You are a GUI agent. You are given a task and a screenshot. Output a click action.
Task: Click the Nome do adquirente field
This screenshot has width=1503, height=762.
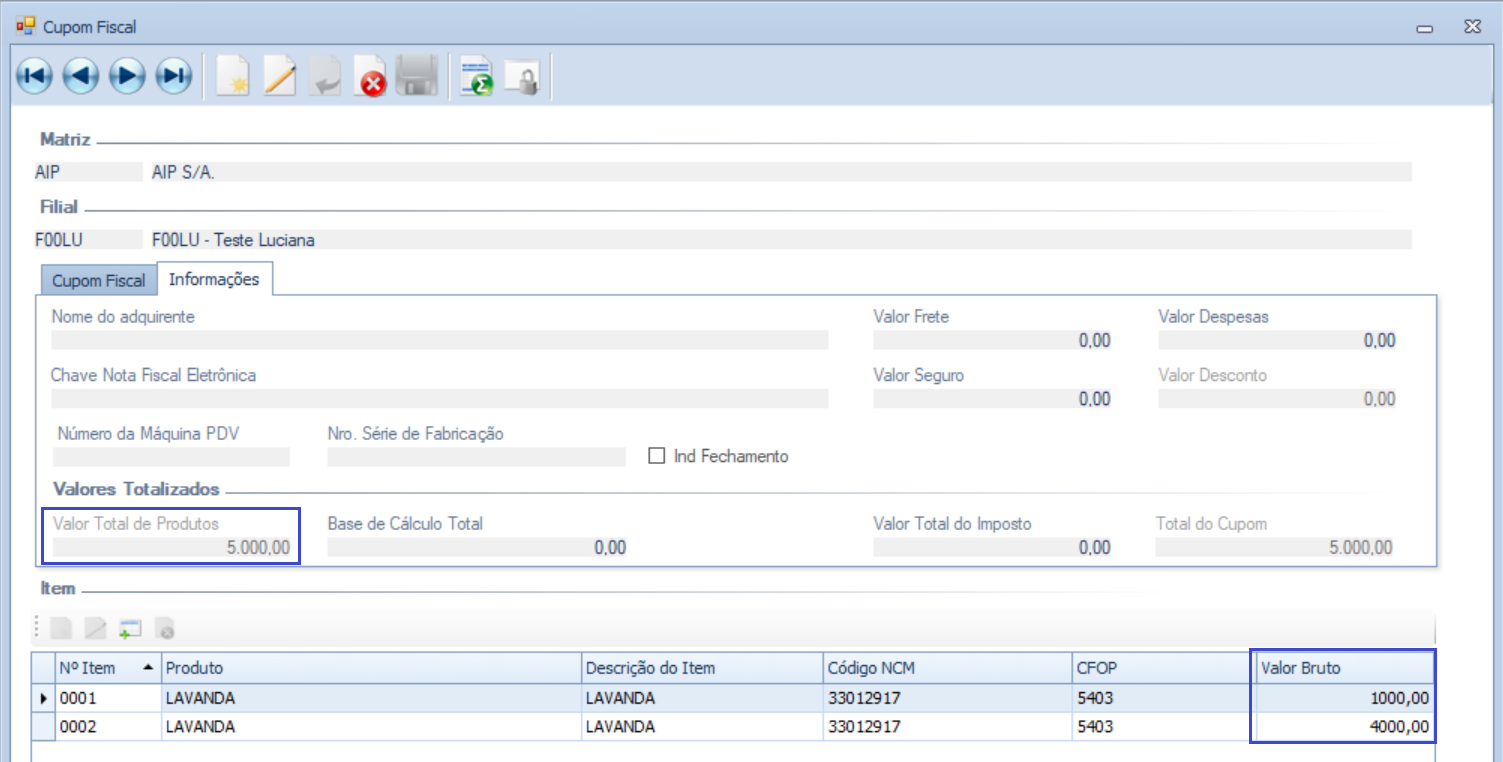[x=439, y=340]
